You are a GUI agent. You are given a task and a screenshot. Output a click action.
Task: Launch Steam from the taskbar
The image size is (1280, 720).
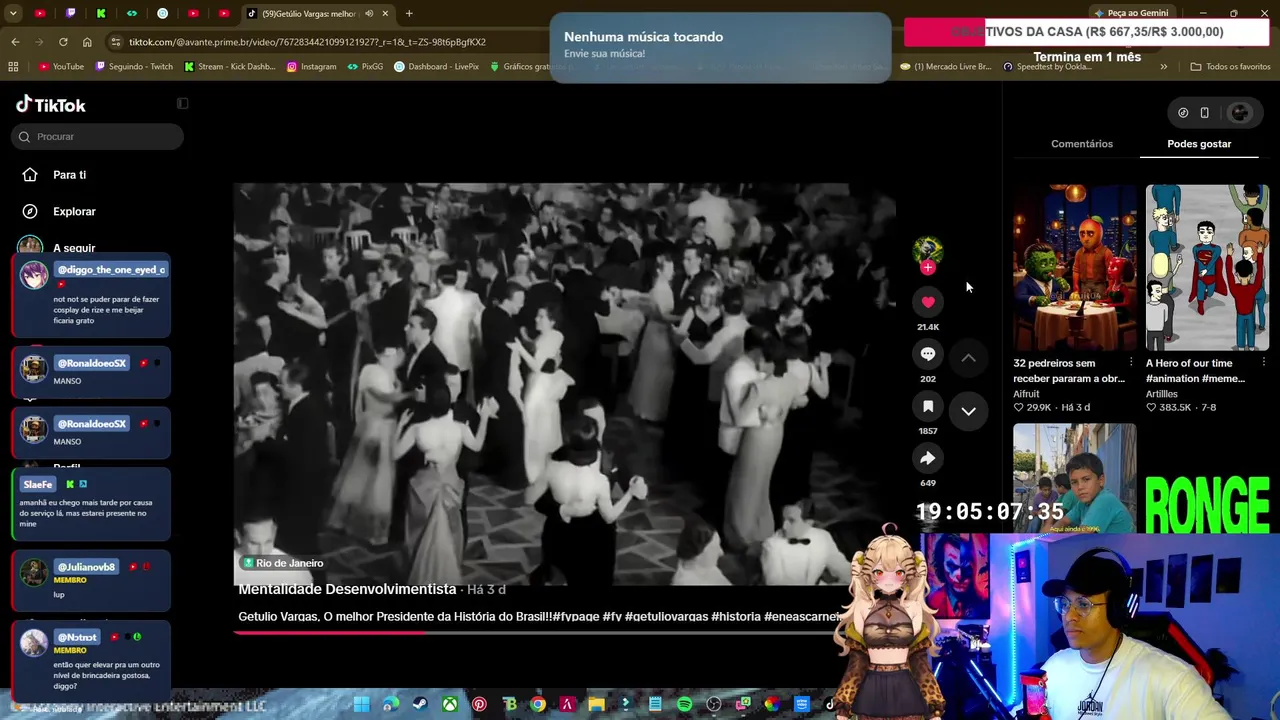[x=420, y=704]
